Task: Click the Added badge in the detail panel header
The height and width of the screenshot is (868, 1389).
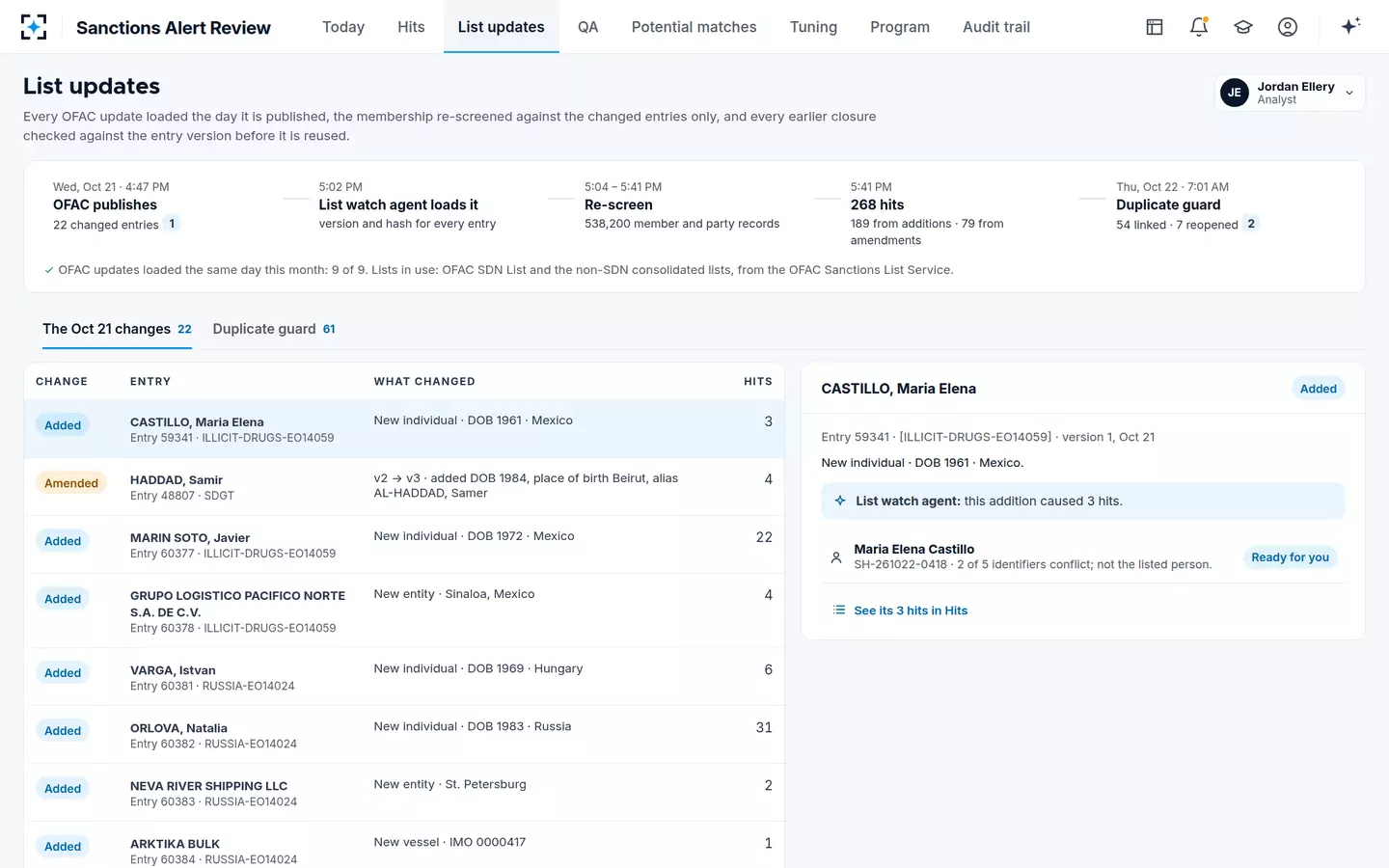Action: point(1318,389)
